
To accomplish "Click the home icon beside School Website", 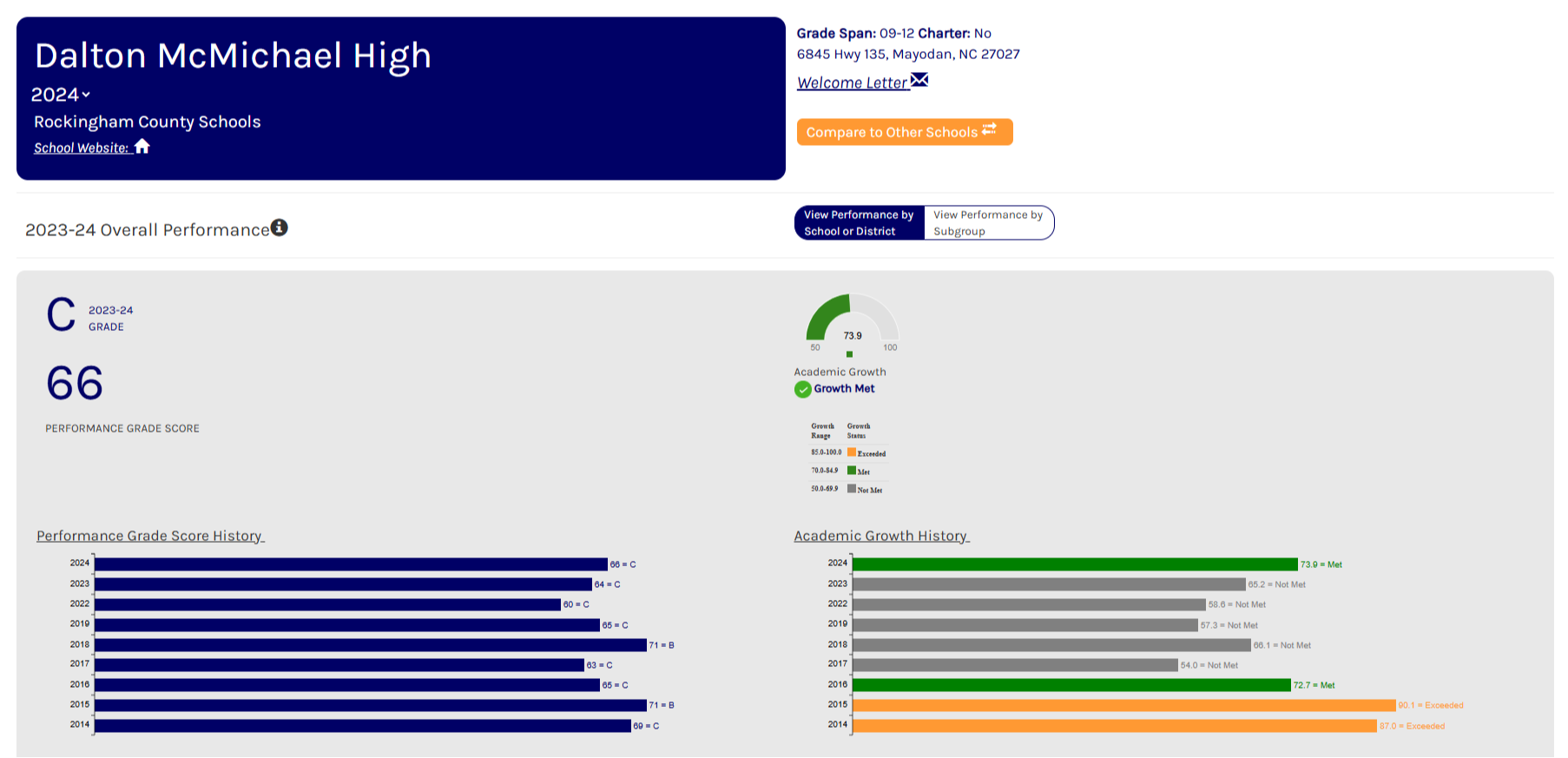I will coord(142,147).
